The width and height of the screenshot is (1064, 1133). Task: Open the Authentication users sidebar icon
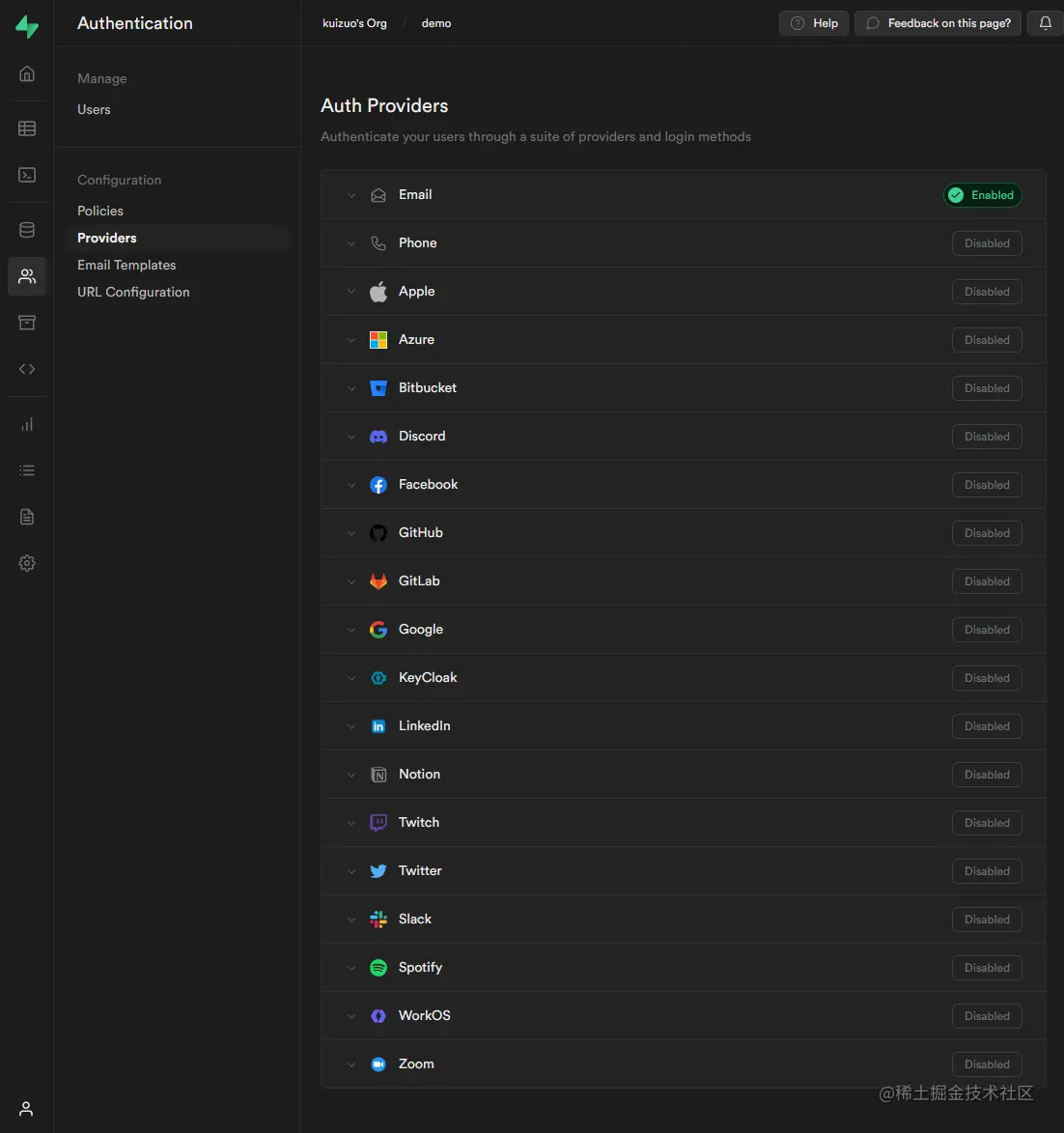[x=27, y=276]
